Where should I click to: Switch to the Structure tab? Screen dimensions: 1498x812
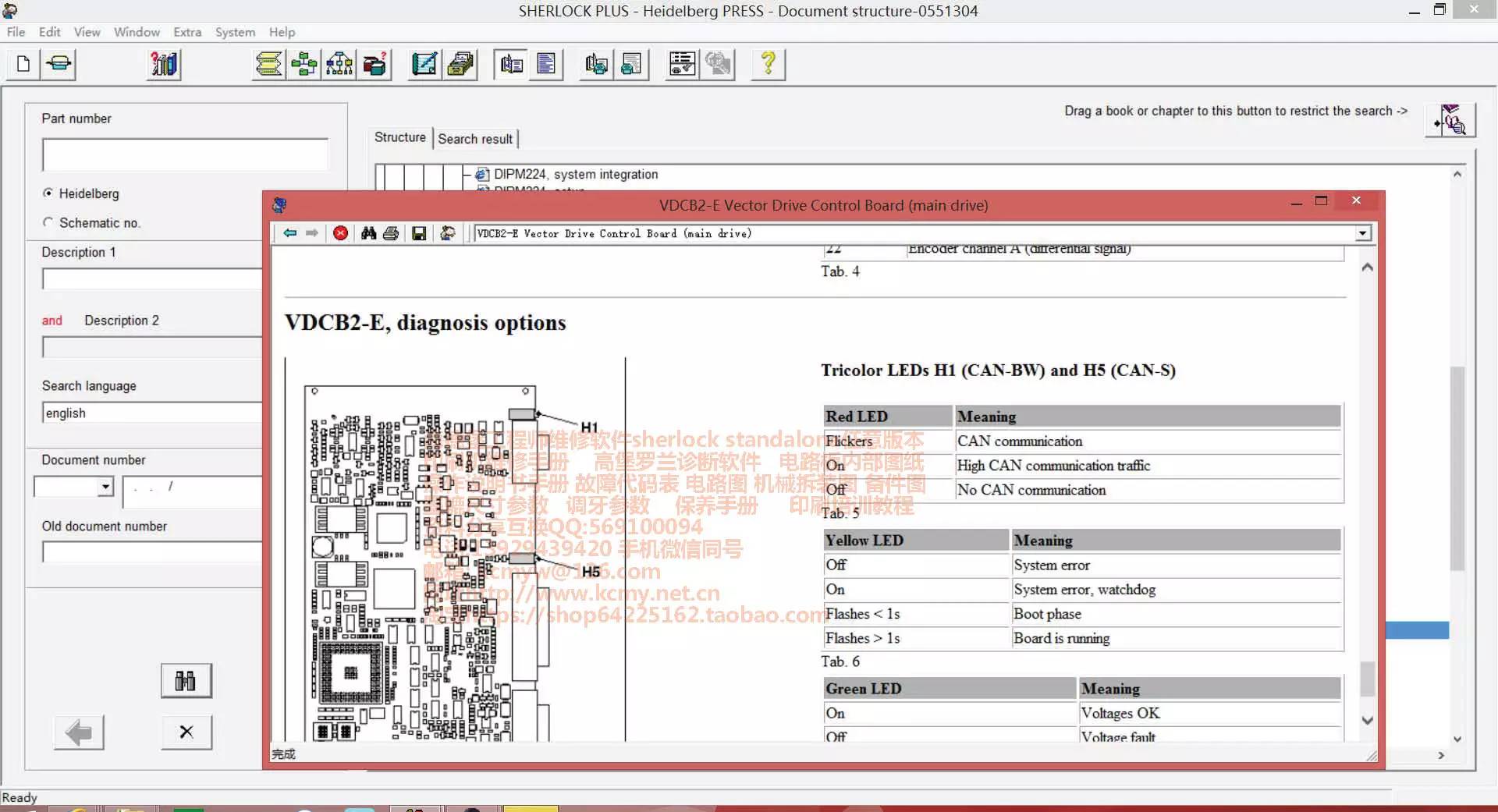pyautogui.click(x=399, y=137)
